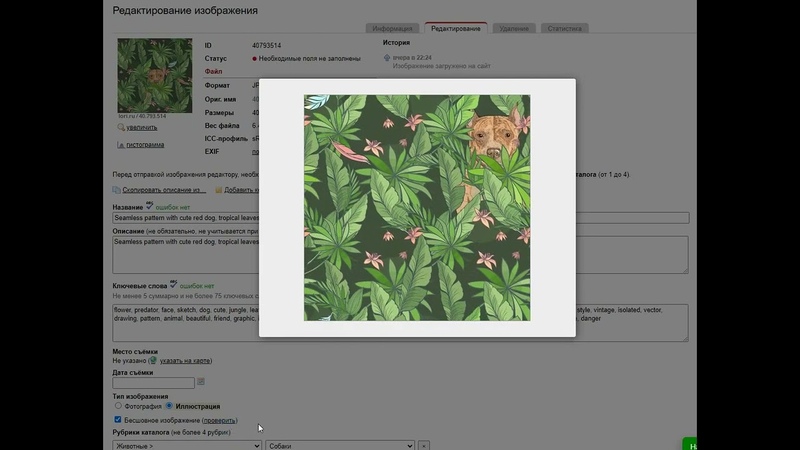800x450 pixels.
Task: Open the Собаки subcategory dropdown
Action: coord(339,445)
